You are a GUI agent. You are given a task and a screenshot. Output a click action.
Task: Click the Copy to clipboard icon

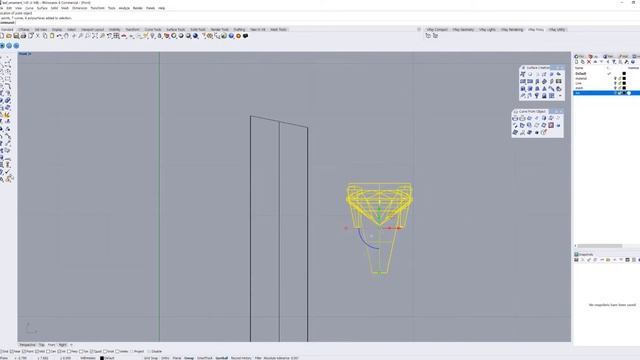coord(45,36)
